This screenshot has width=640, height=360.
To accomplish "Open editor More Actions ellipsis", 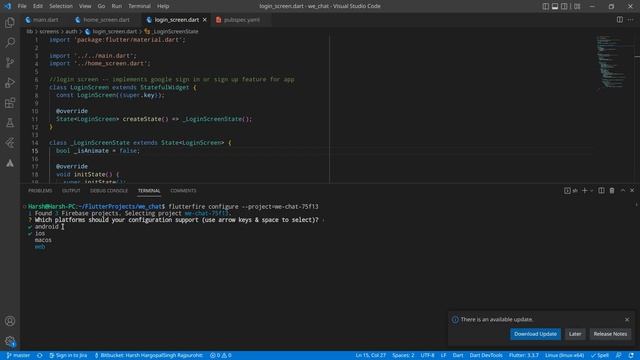I will coord(631,20).
